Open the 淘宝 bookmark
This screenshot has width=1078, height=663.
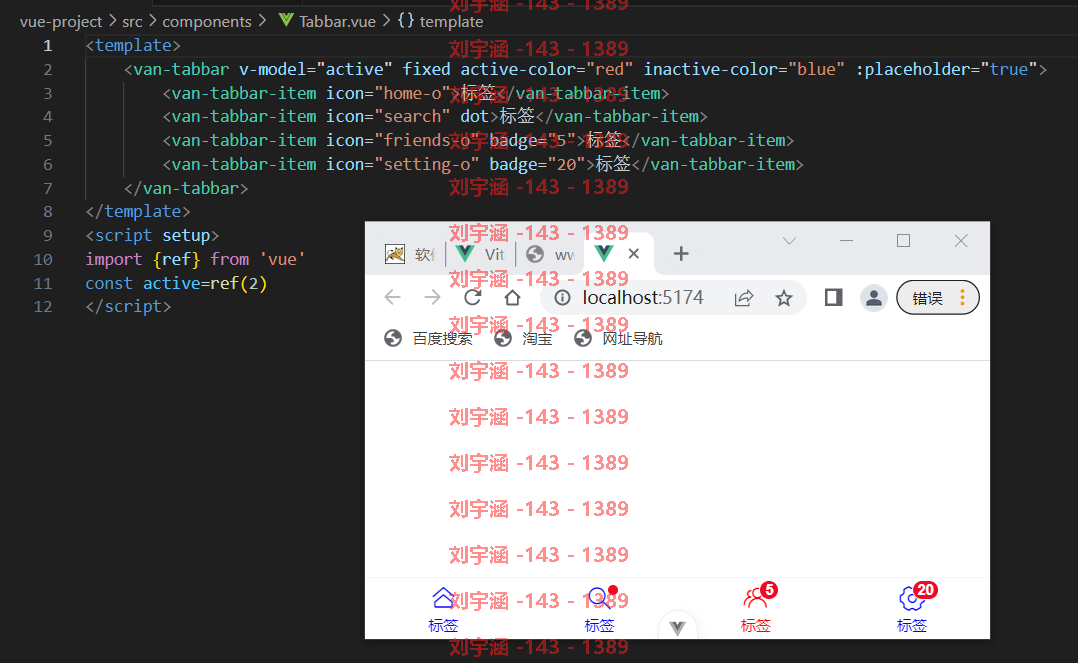coord(523,338)
